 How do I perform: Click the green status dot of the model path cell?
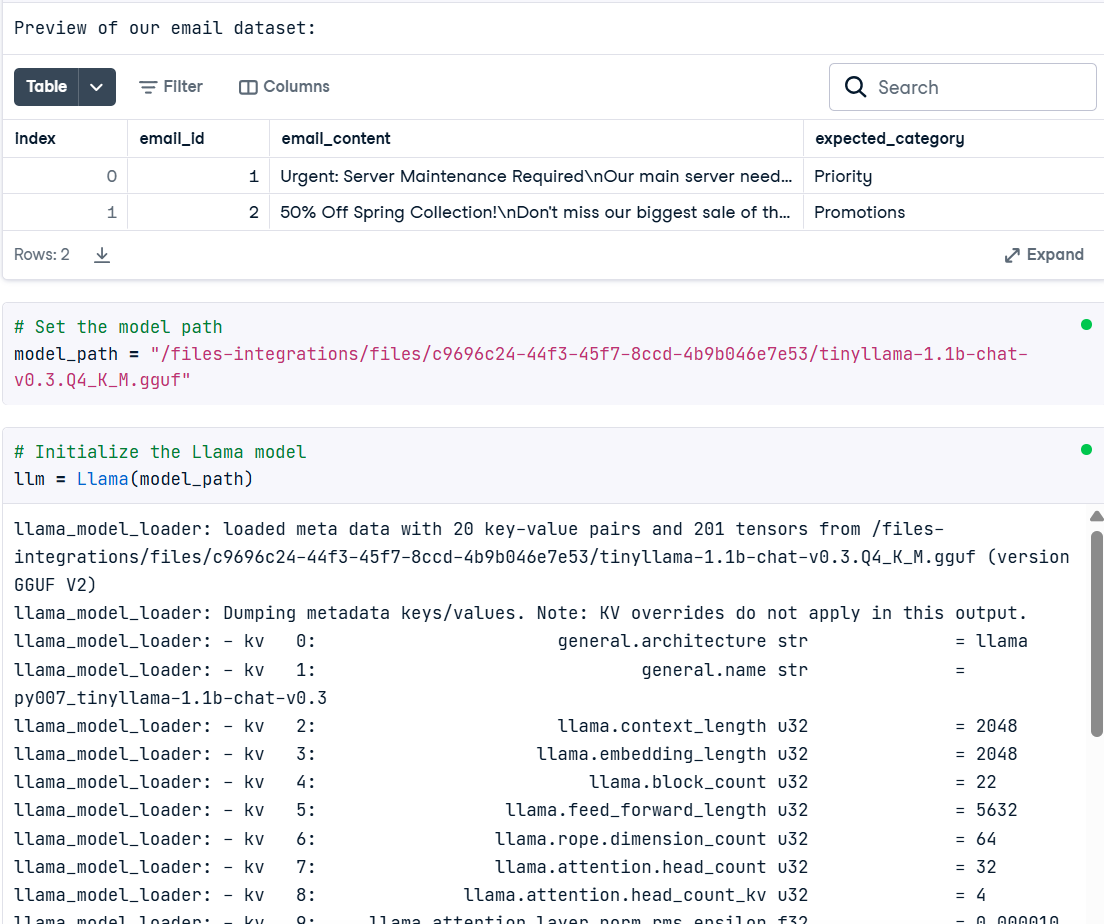[x=1086, y=325]
